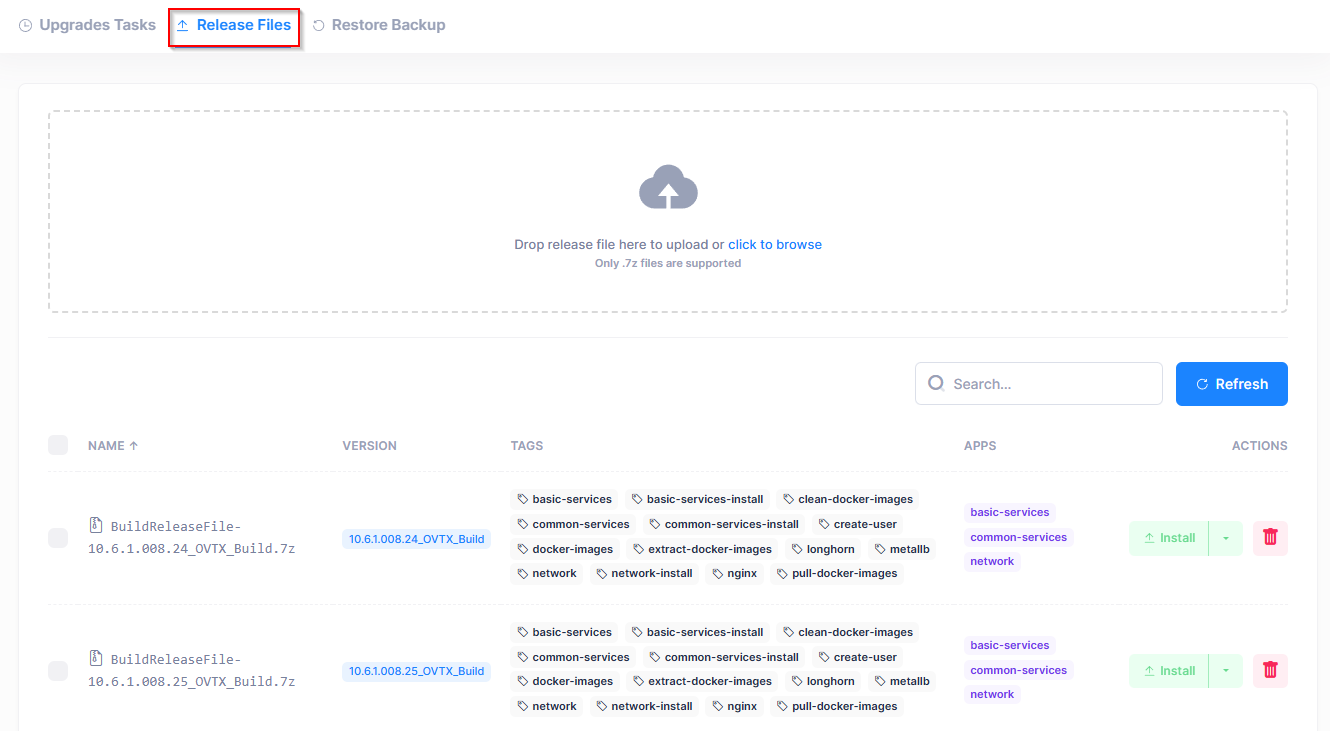Delete the 10.6.1.008.25 release file
Viewport: 1330px width, 731px height.
pos(1270,671)
